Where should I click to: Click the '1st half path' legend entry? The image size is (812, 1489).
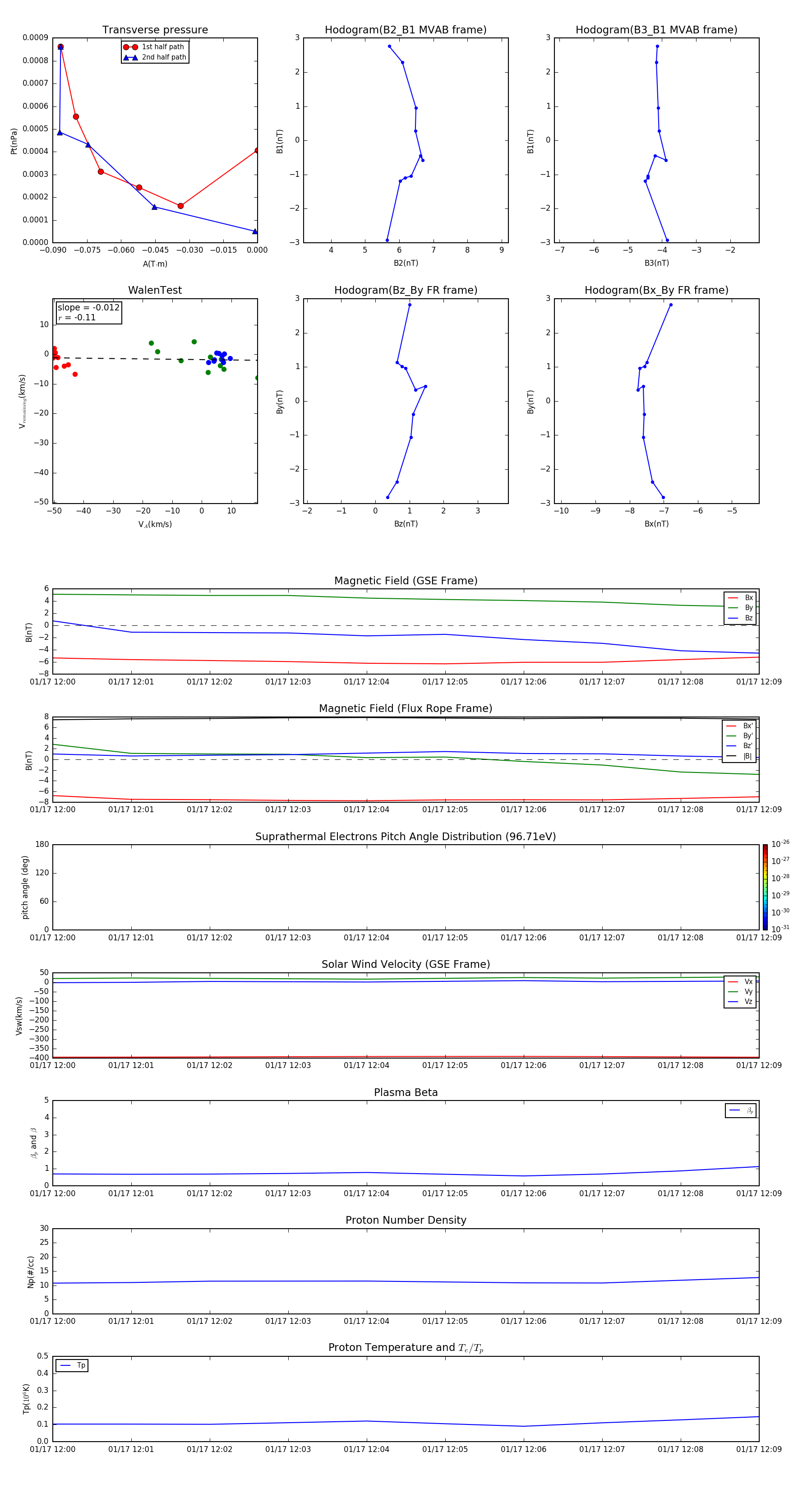click(x=154, y=47)
